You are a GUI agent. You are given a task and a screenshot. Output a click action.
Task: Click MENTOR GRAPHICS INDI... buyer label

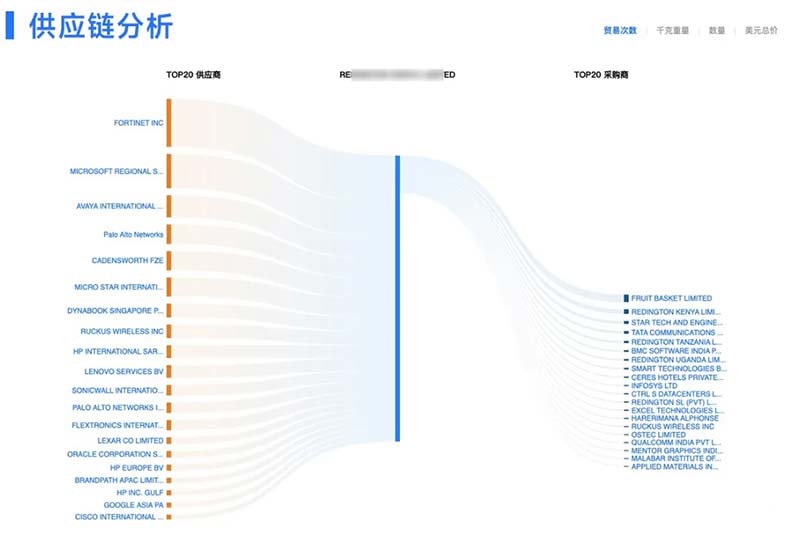point(677,451)
